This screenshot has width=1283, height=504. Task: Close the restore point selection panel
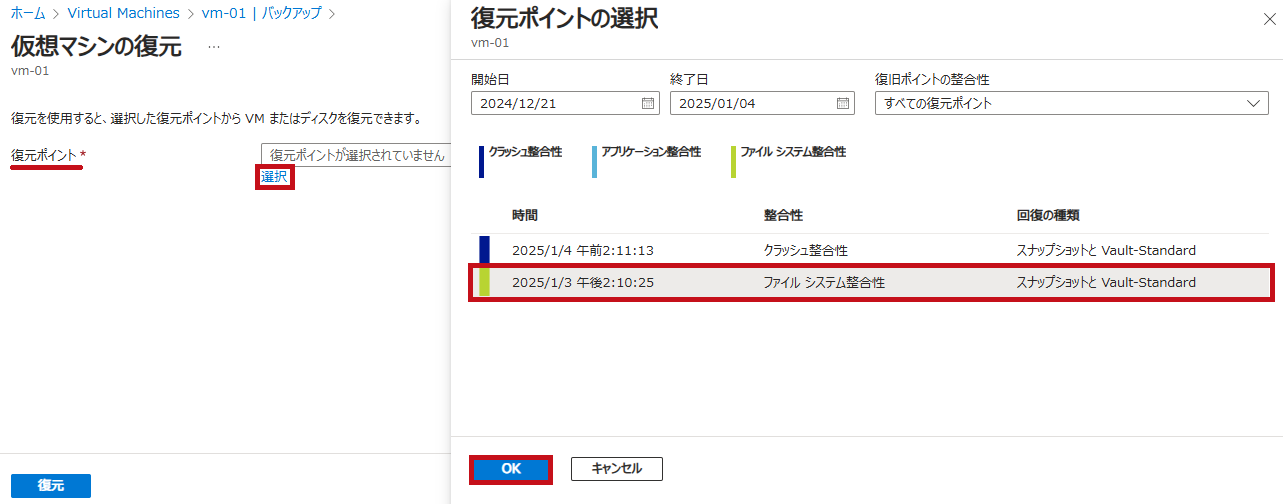tap(1270, 18)
